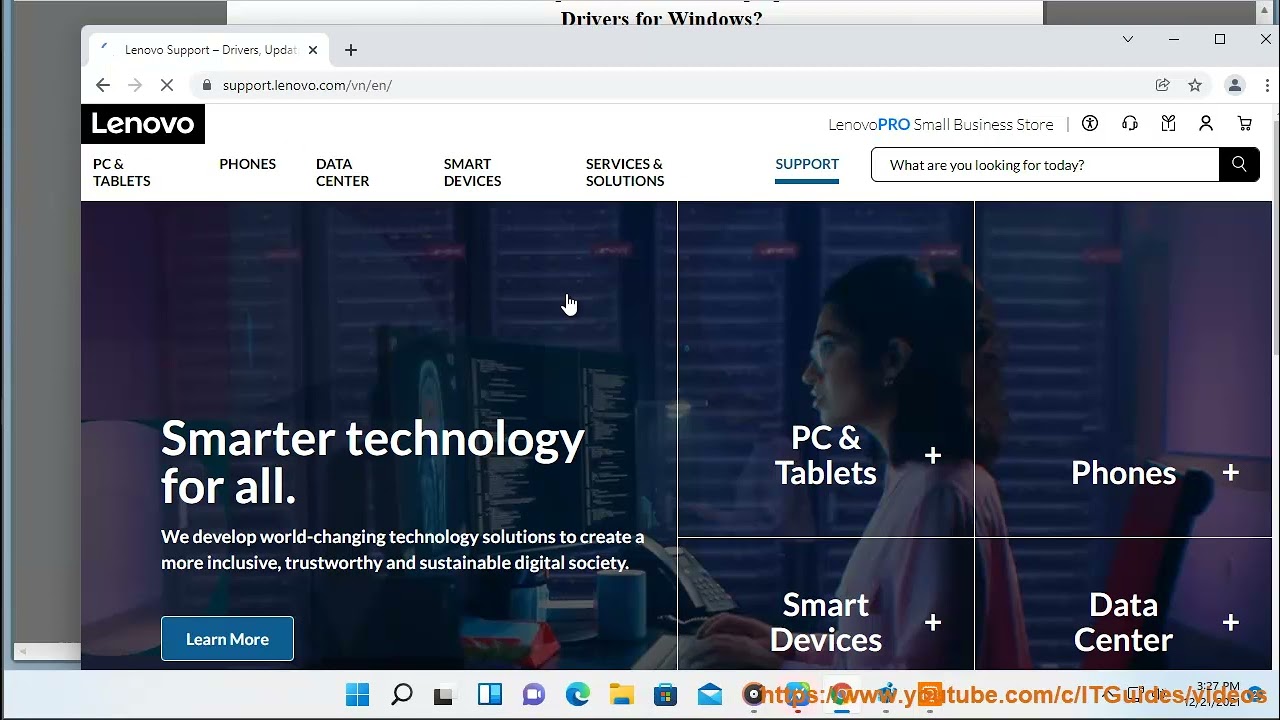
Task: Click the black search magnifier button
Action: tap(1239, 165)
